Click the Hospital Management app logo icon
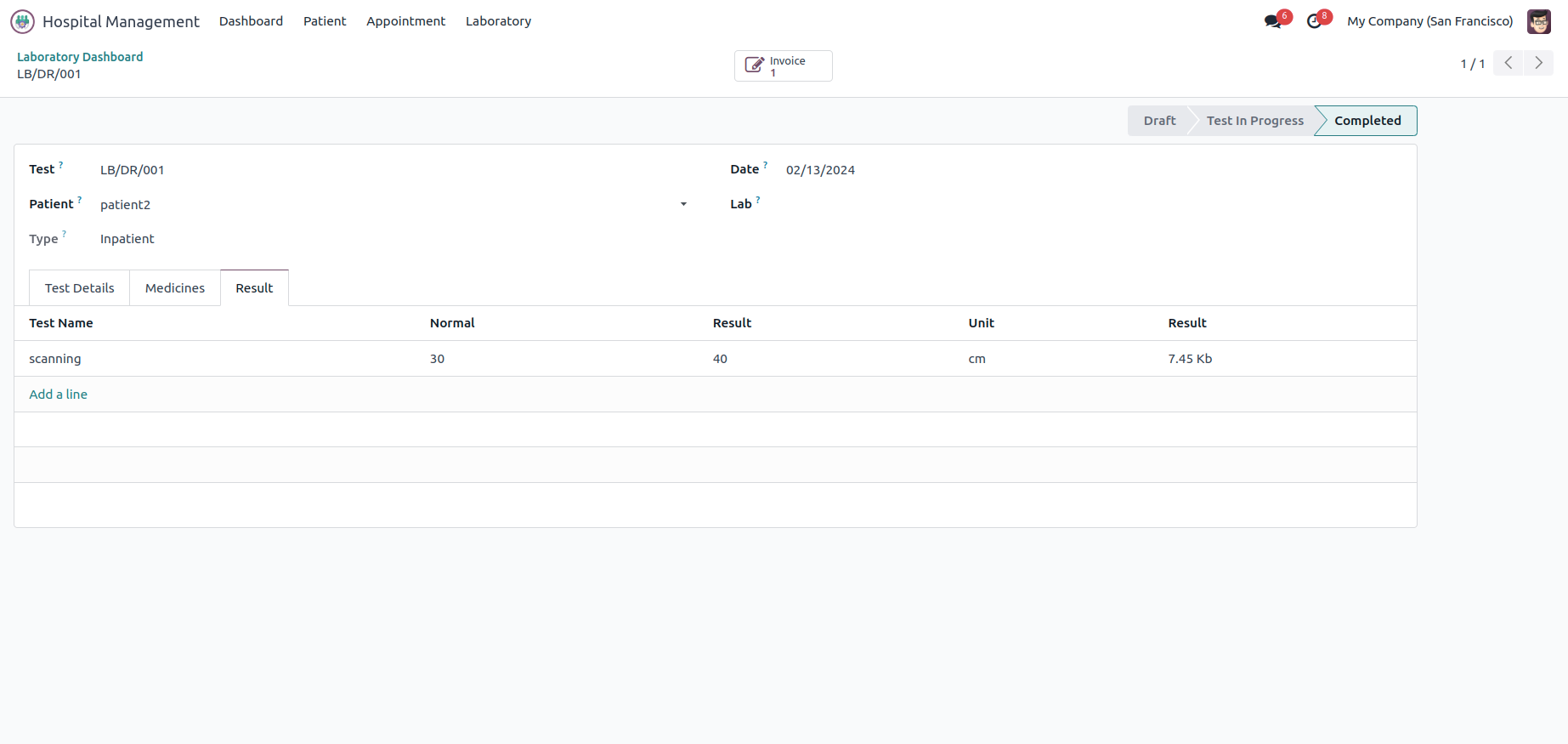The height and width of the screenshot is (744, 1568). [22, 21]
